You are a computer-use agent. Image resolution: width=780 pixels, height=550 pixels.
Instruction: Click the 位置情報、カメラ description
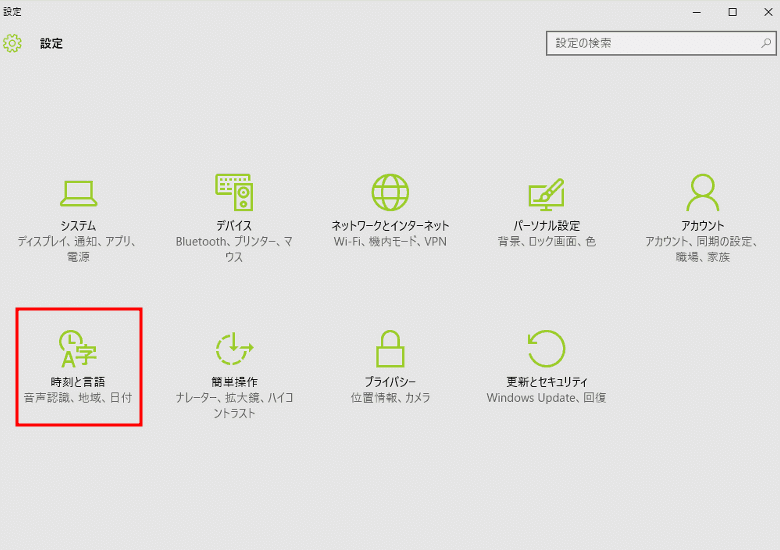point(390,398)
